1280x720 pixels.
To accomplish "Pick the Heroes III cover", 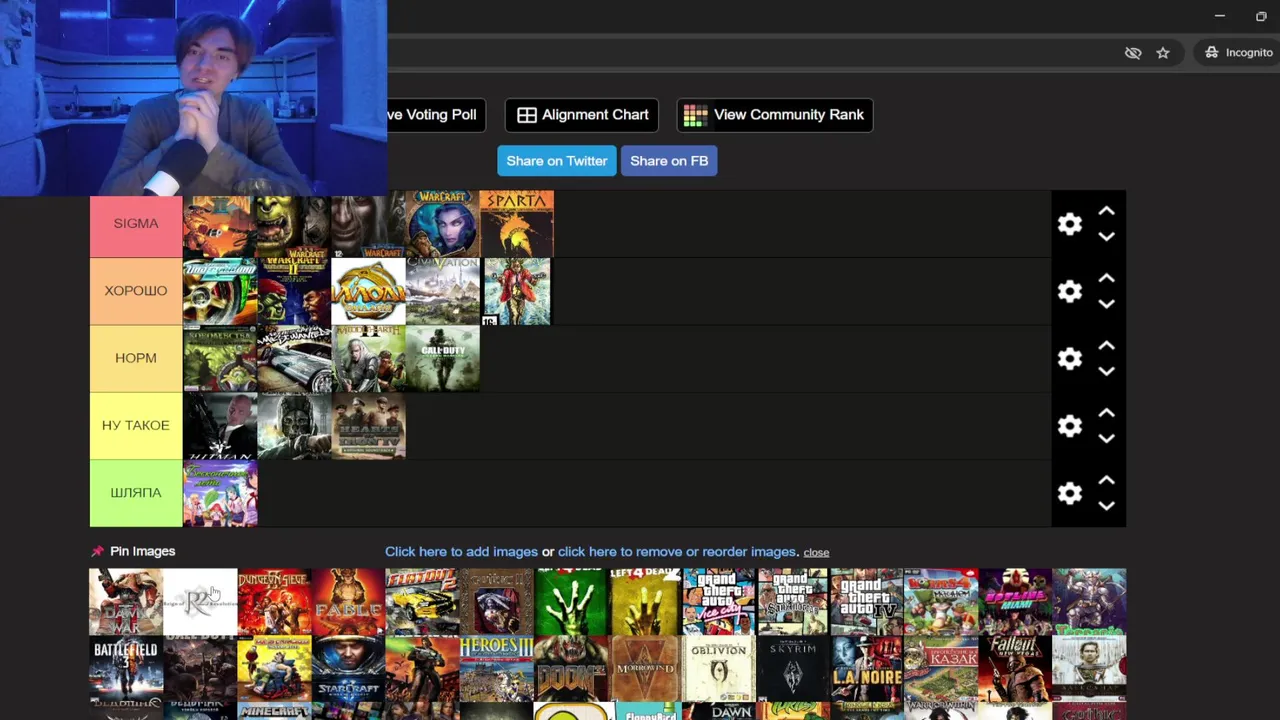I will (x=496, y=669).
